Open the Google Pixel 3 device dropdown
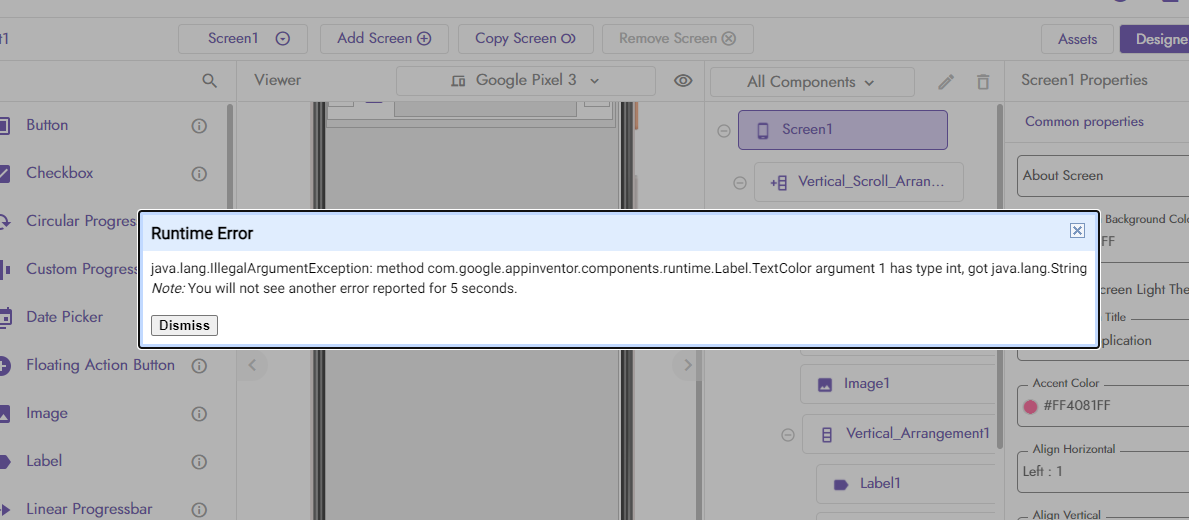 (525, 80)
